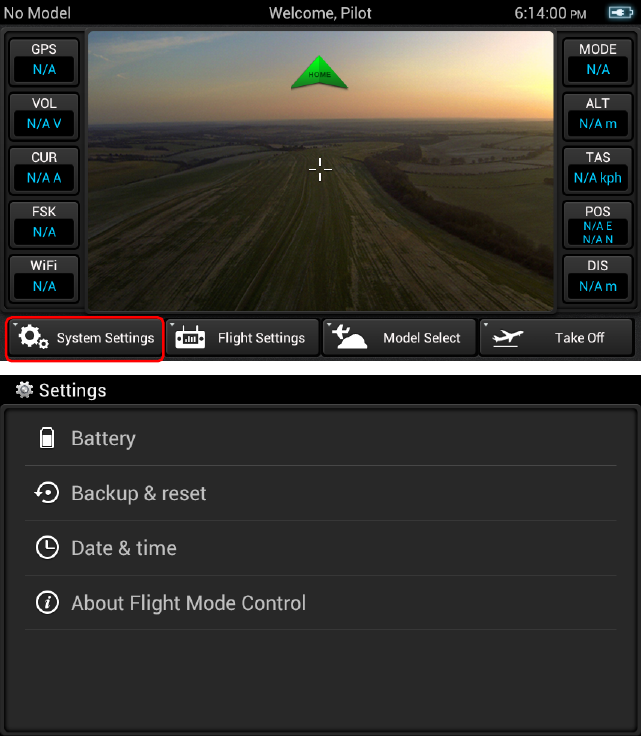Click the green HOME arrow marker
The image size is (641, 736).
click(x=320, y=72)
